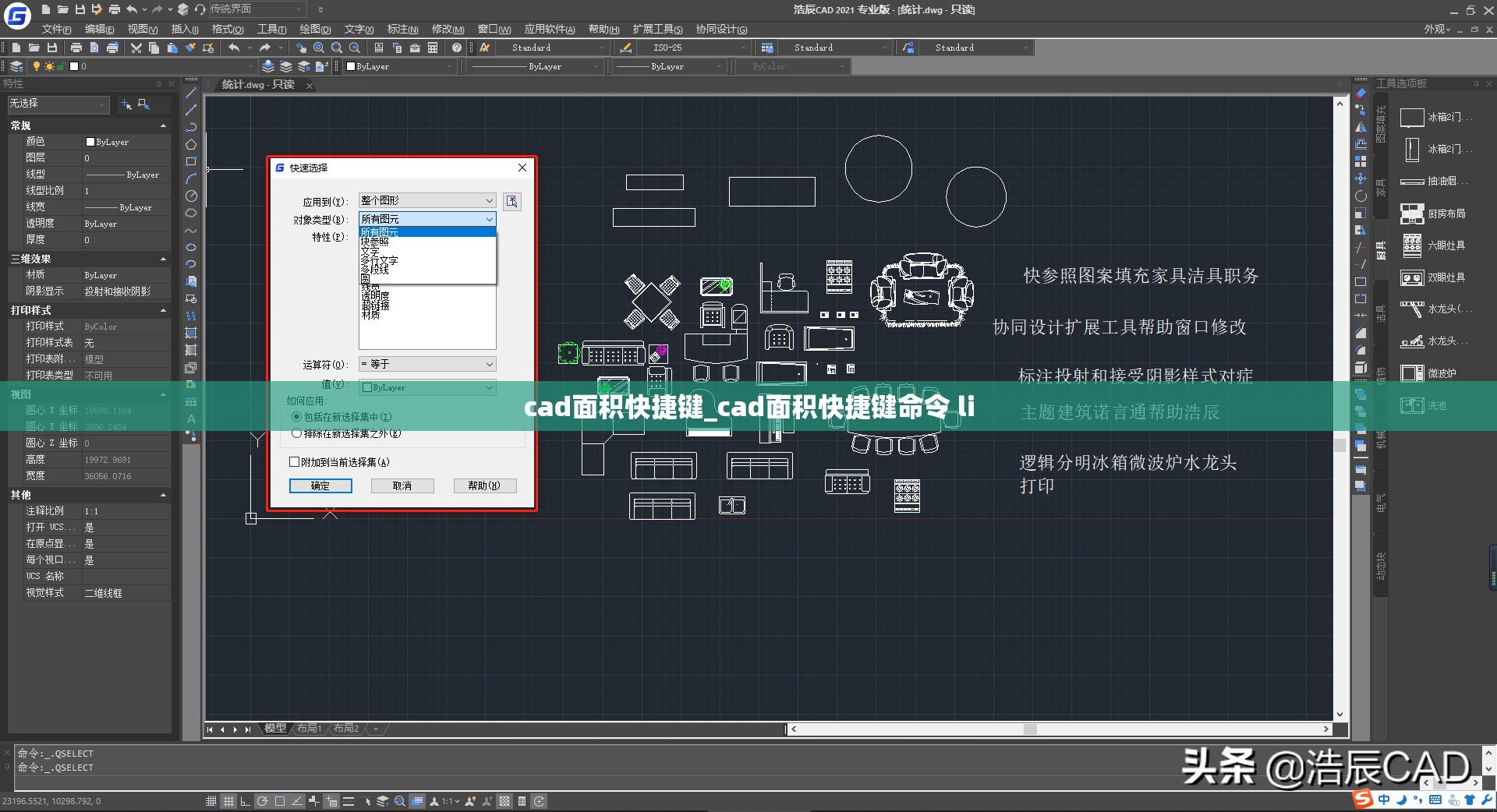The image size is (1497, 812).
Task: Toggle grid display in status bar
Action: pyautogui.click(x=228, y=801)
